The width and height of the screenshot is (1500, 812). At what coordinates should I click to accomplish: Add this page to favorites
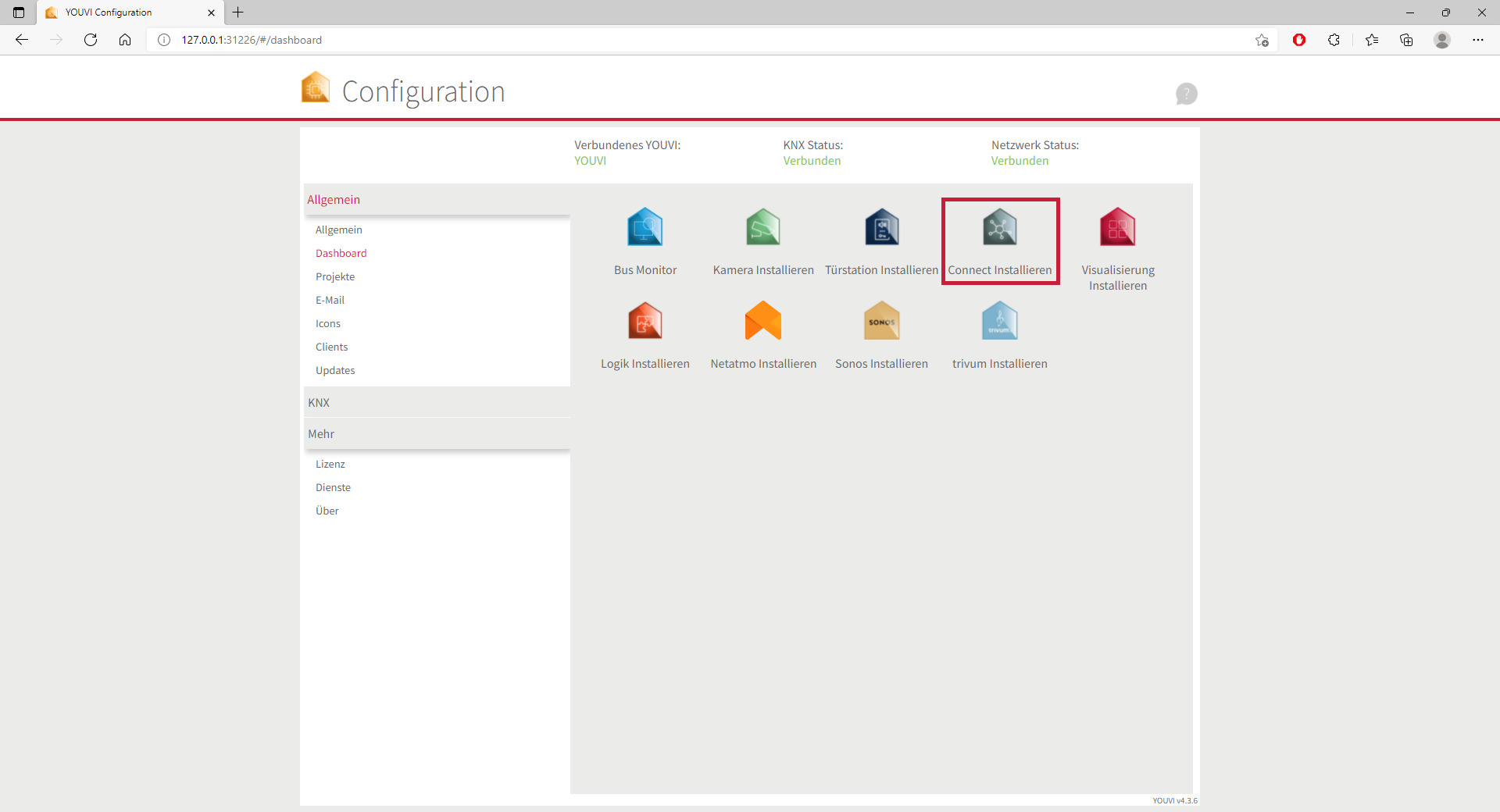tap(1262, 40)
